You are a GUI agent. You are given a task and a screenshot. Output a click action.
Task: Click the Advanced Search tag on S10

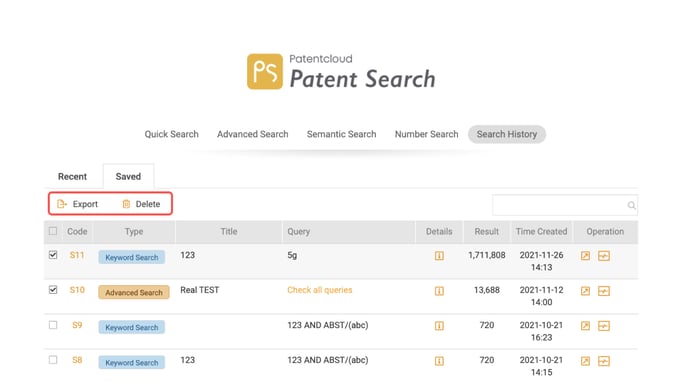[134, 293]
